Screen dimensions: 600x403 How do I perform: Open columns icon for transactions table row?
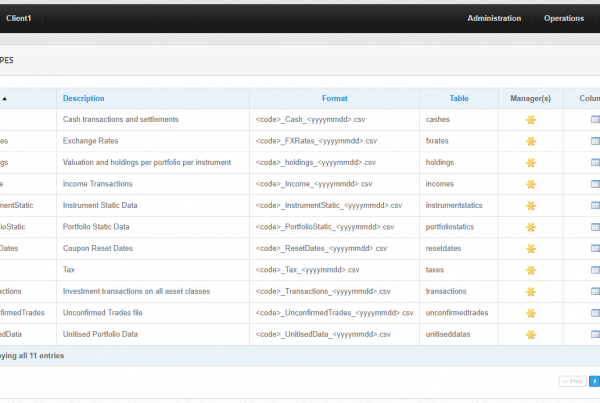595,291
